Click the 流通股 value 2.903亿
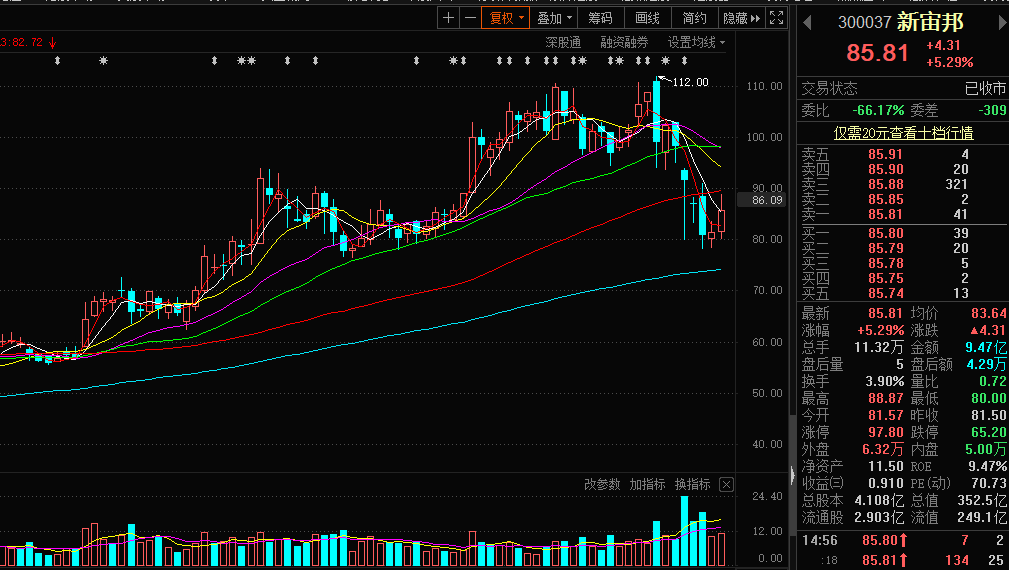Screen dimensions: 1009x570 point(879,517)
